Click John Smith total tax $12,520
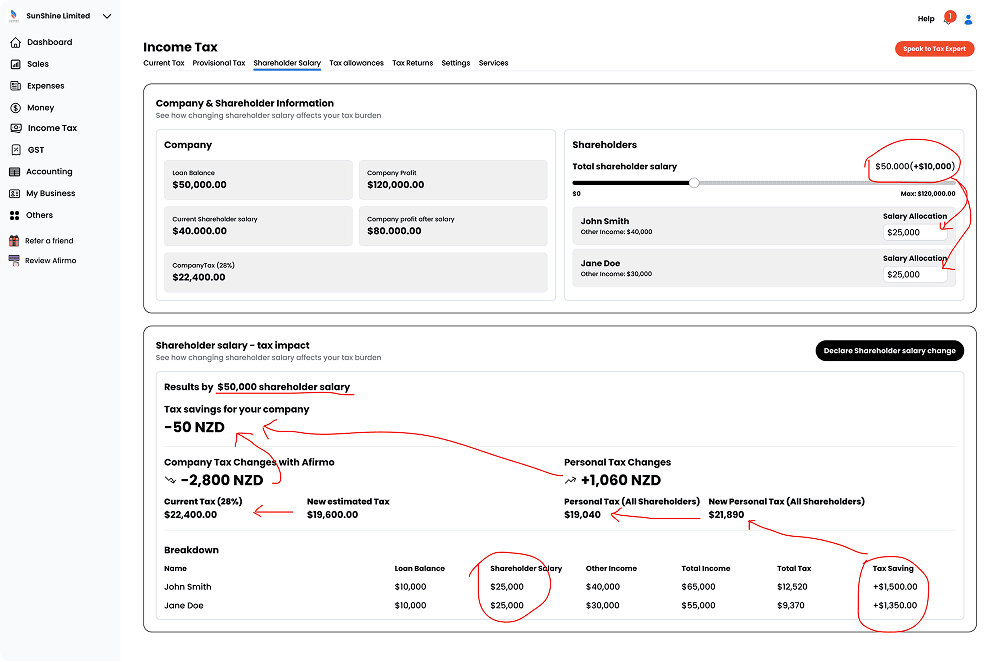The width and height of the screenshot is (998, 662). pos(792,587)
